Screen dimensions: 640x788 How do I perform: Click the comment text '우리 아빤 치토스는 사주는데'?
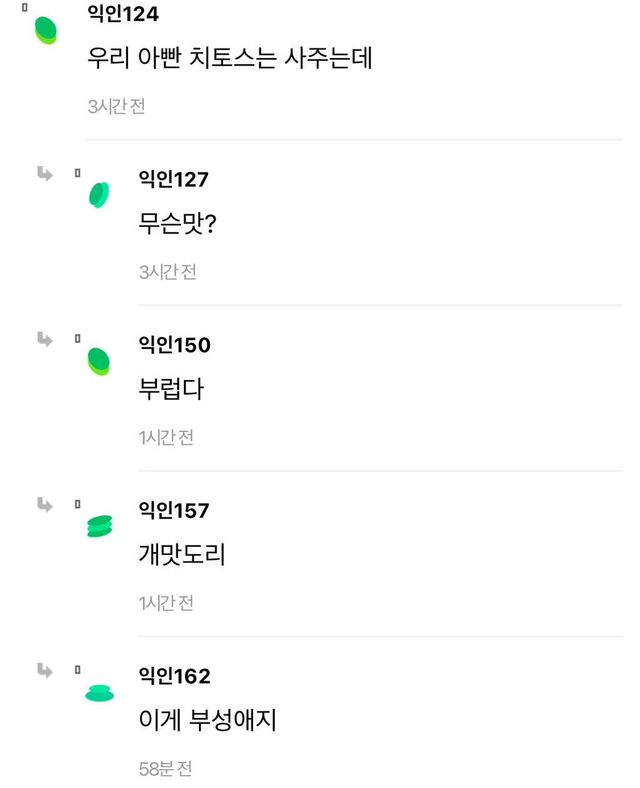click(x=230, y=58)
